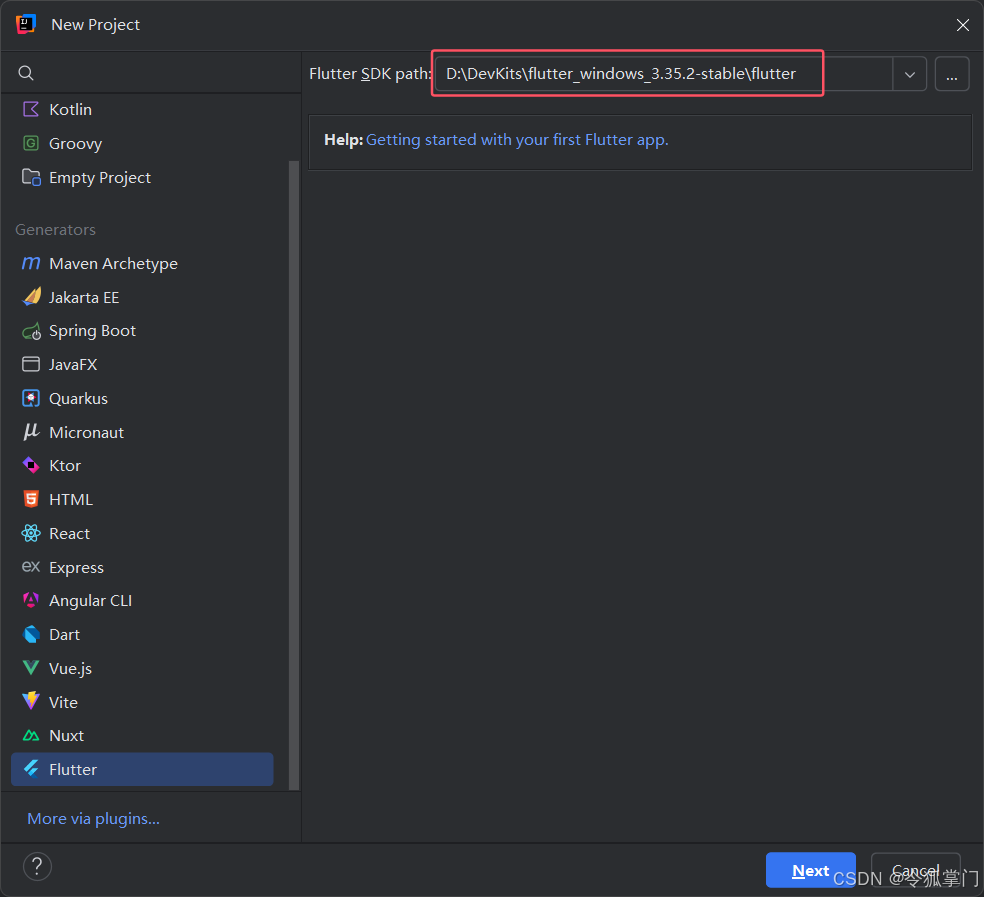Choose the Dart generator label
Screen dimensions: 984x897
tap(65, 634)
